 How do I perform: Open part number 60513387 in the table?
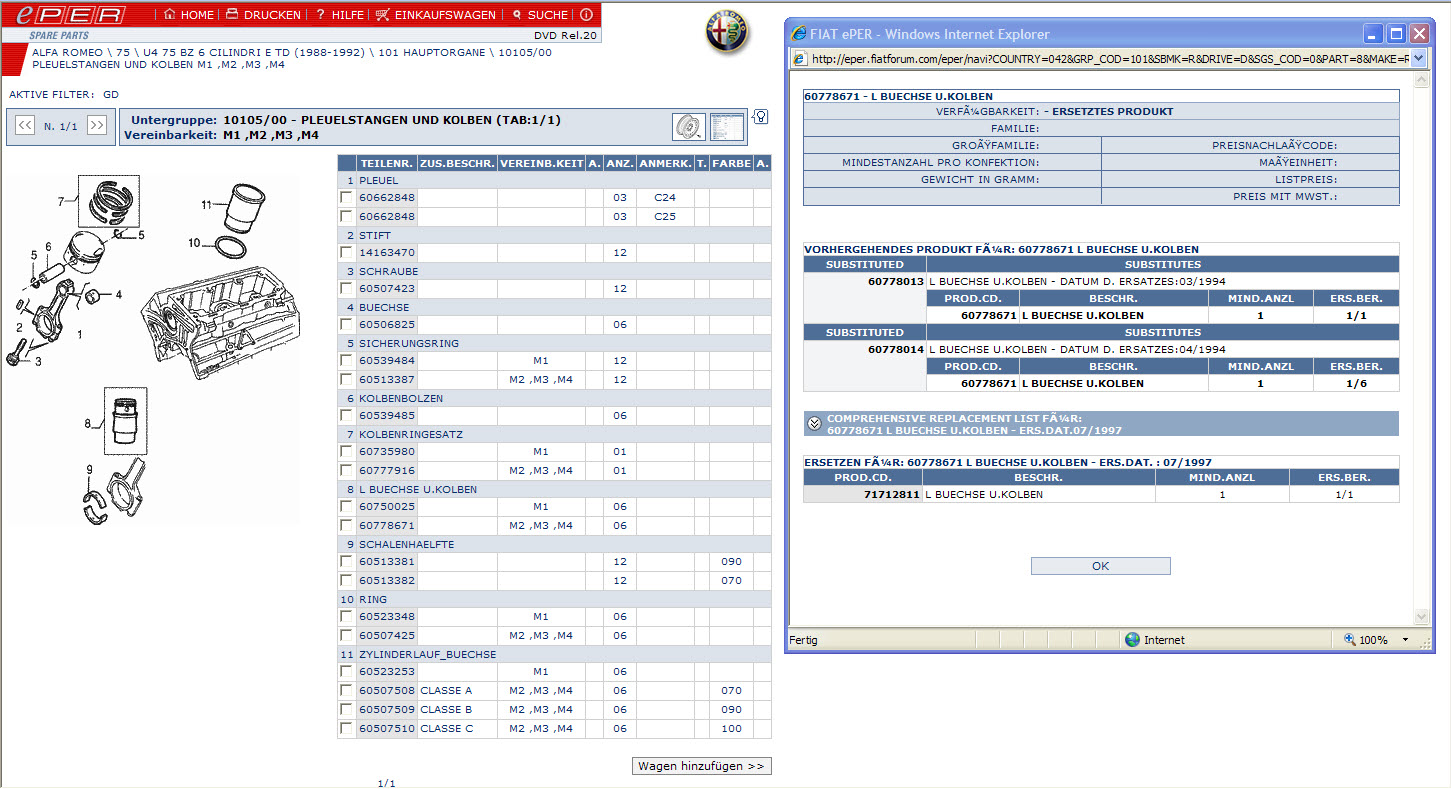point(387,379)
